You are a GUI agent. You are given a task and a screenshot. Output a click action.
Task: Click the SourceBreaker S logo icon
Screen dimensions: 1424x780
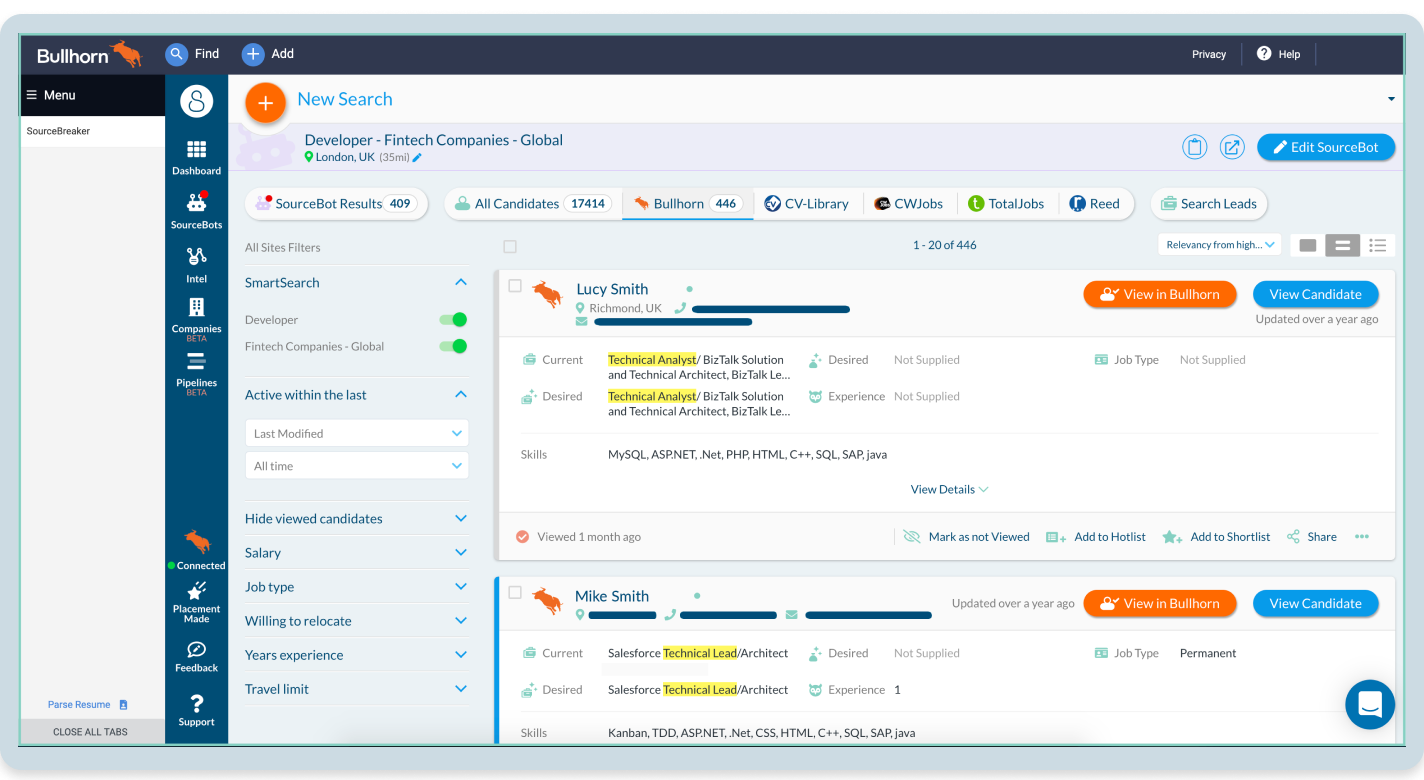(197, 101)
